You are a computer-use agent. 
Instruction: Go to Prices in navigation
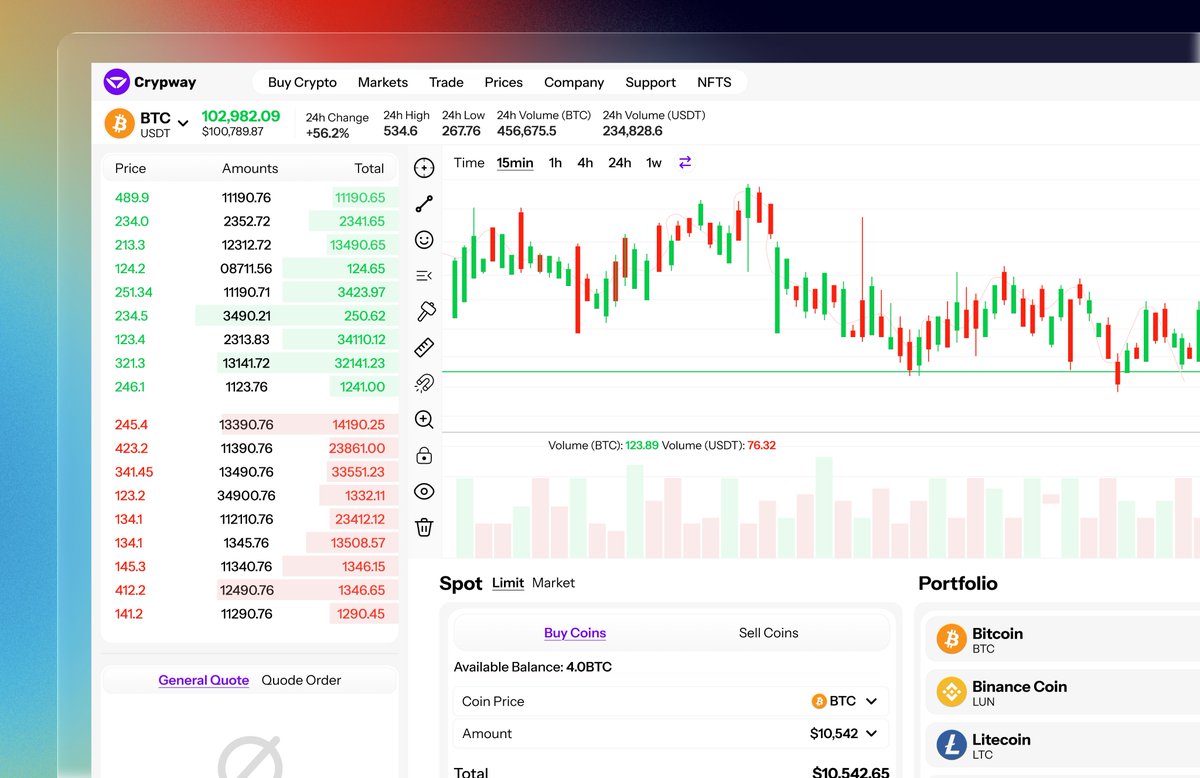(x=504, y=82)
